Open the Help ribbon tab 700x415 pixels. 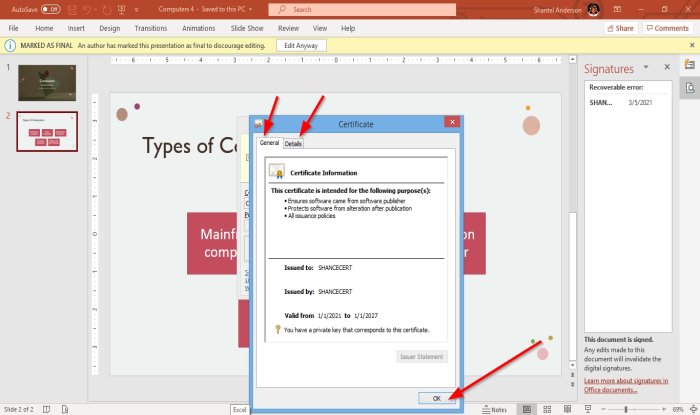click(x=348, y=28)
